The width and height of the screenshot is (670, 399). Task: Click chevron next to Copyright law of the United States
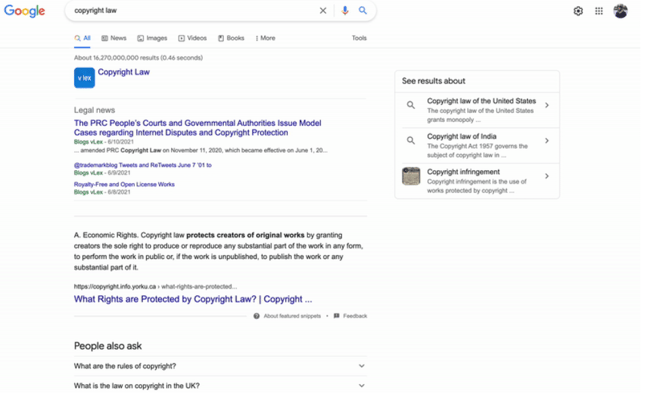point(547,105)
